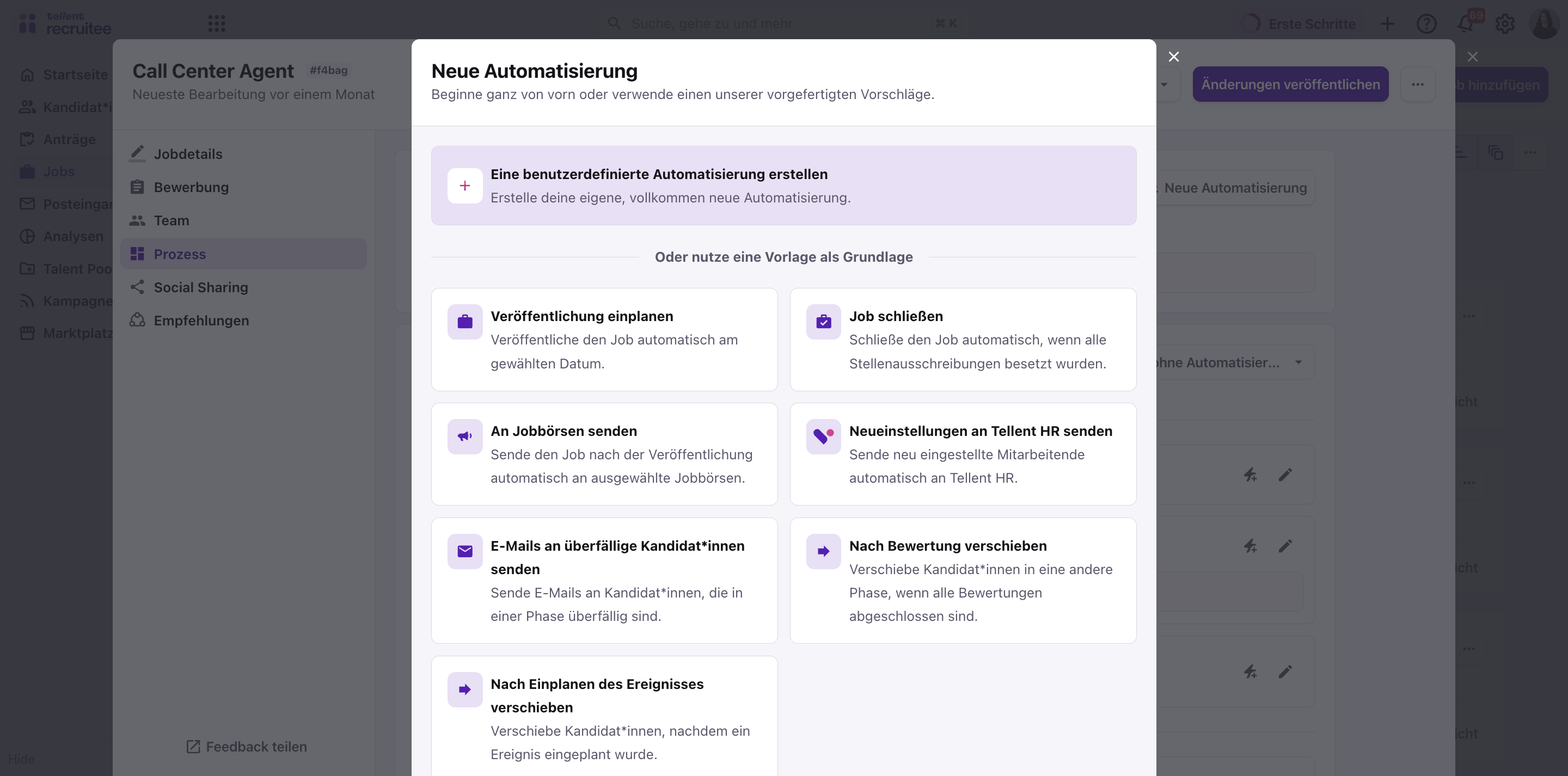This screenshot has height=776, width=1568.
Task: Open the Jobdetails section
Action: [187, 154]
